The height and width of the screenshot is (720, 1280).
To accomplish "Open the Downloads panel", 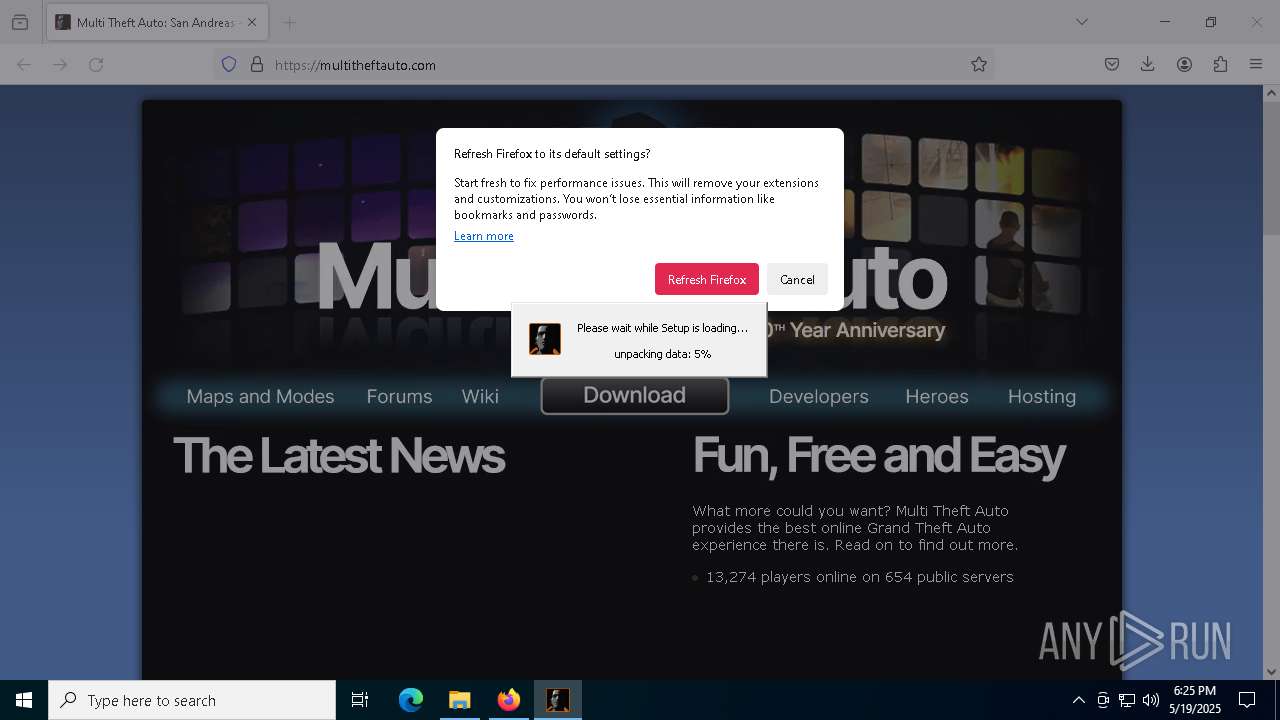I will tap(1148, 64).
